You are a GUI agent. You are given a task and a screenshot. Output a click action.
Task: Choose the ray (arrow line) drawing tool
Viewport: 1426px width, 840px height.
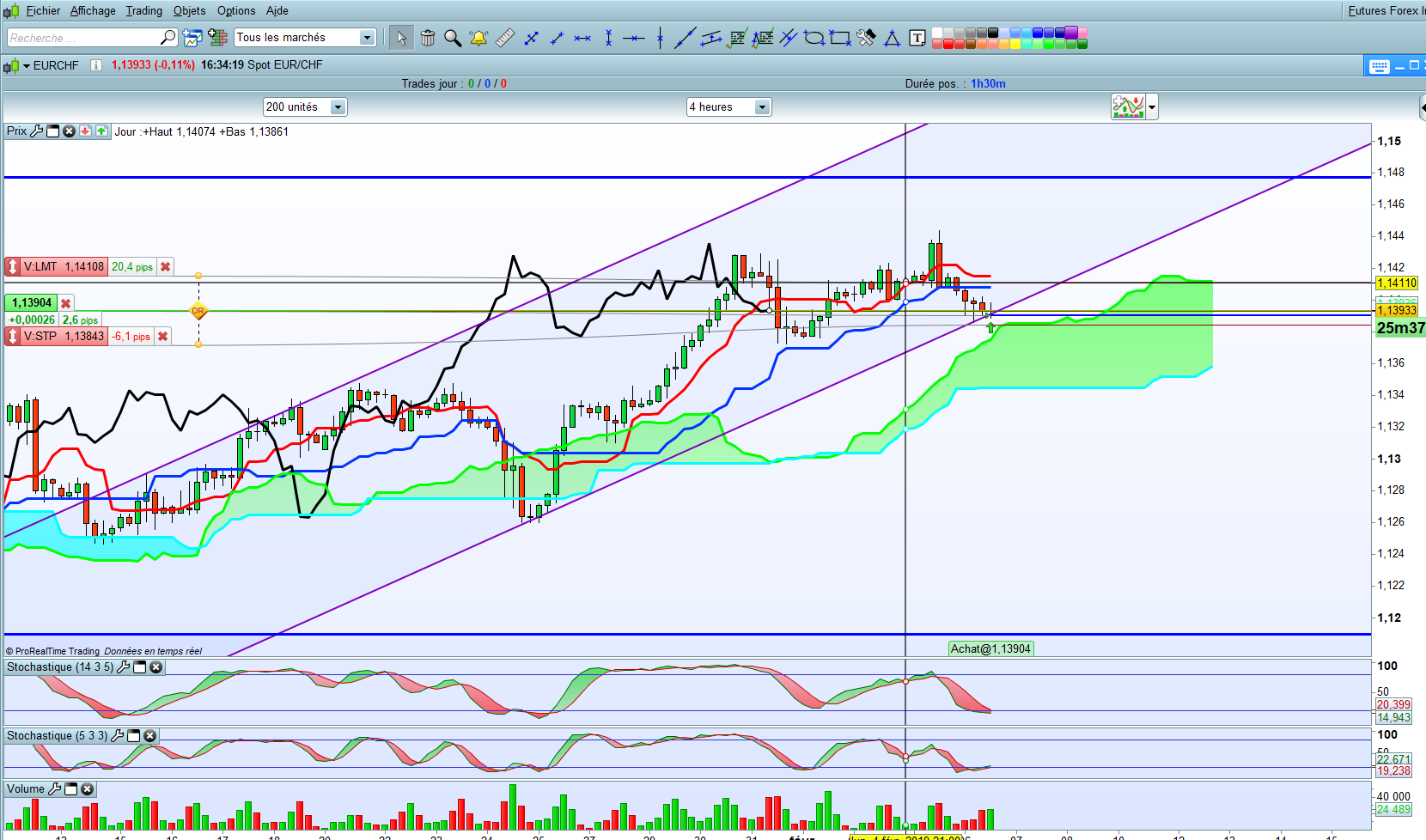557,38
